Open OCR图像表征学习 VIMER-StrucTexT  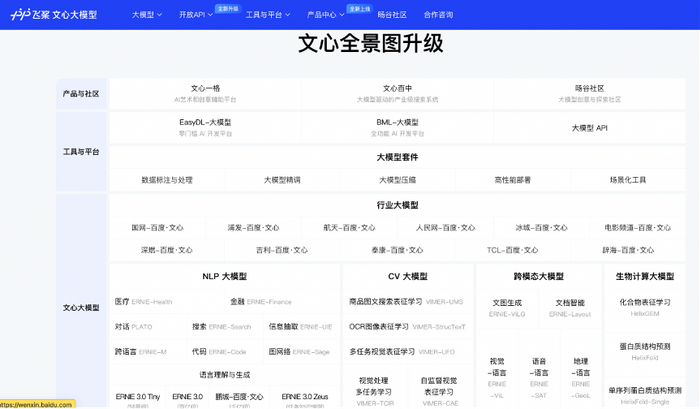click(x=407, y=327)
